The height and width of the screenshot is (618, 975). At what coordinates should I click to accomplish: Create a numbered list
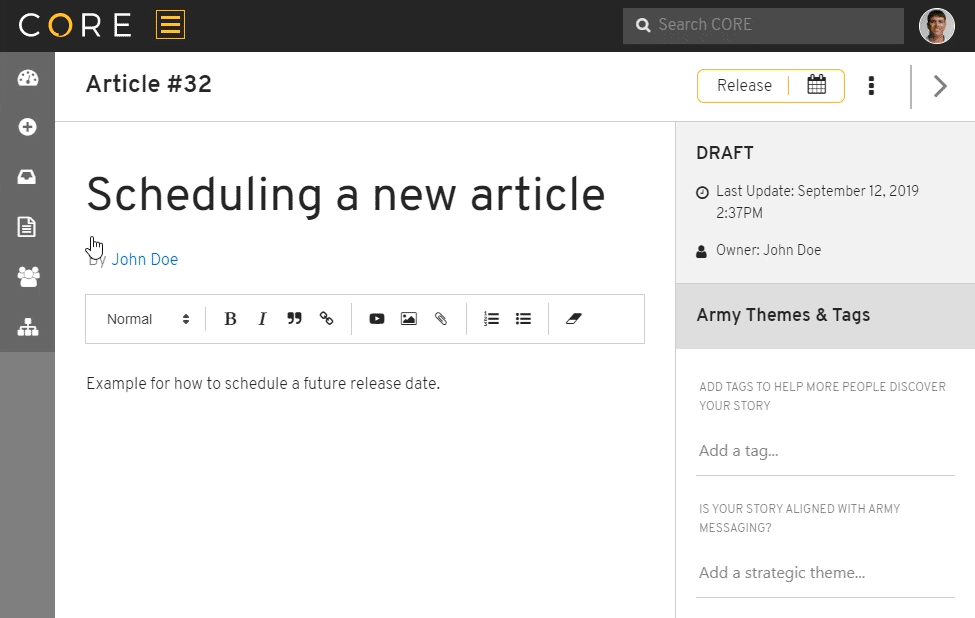[x=491, y=319]
